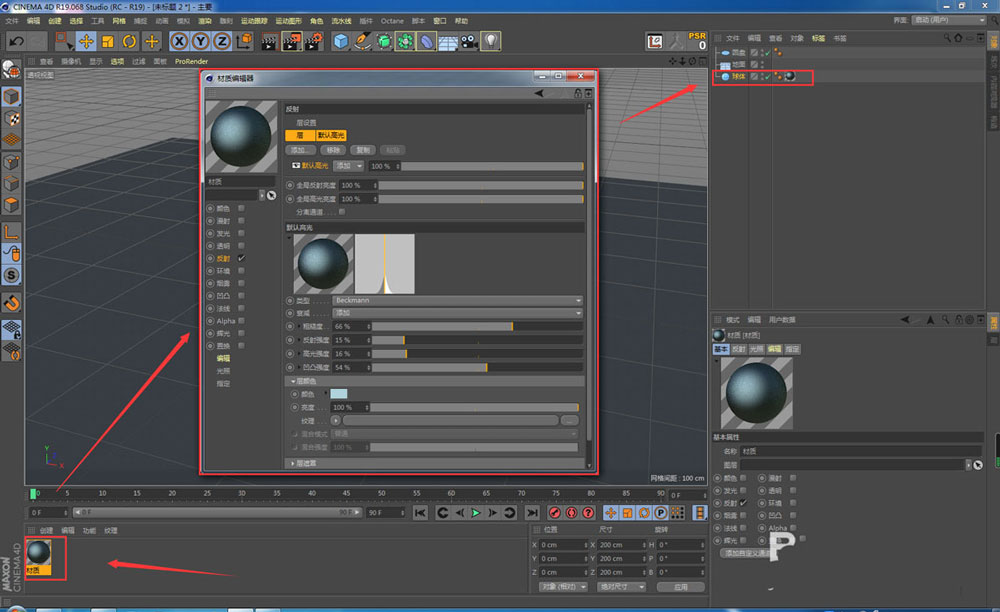
Task: Enable the 颜色 channel checkbox in the material editor
Action: click(x=241, y=207)
